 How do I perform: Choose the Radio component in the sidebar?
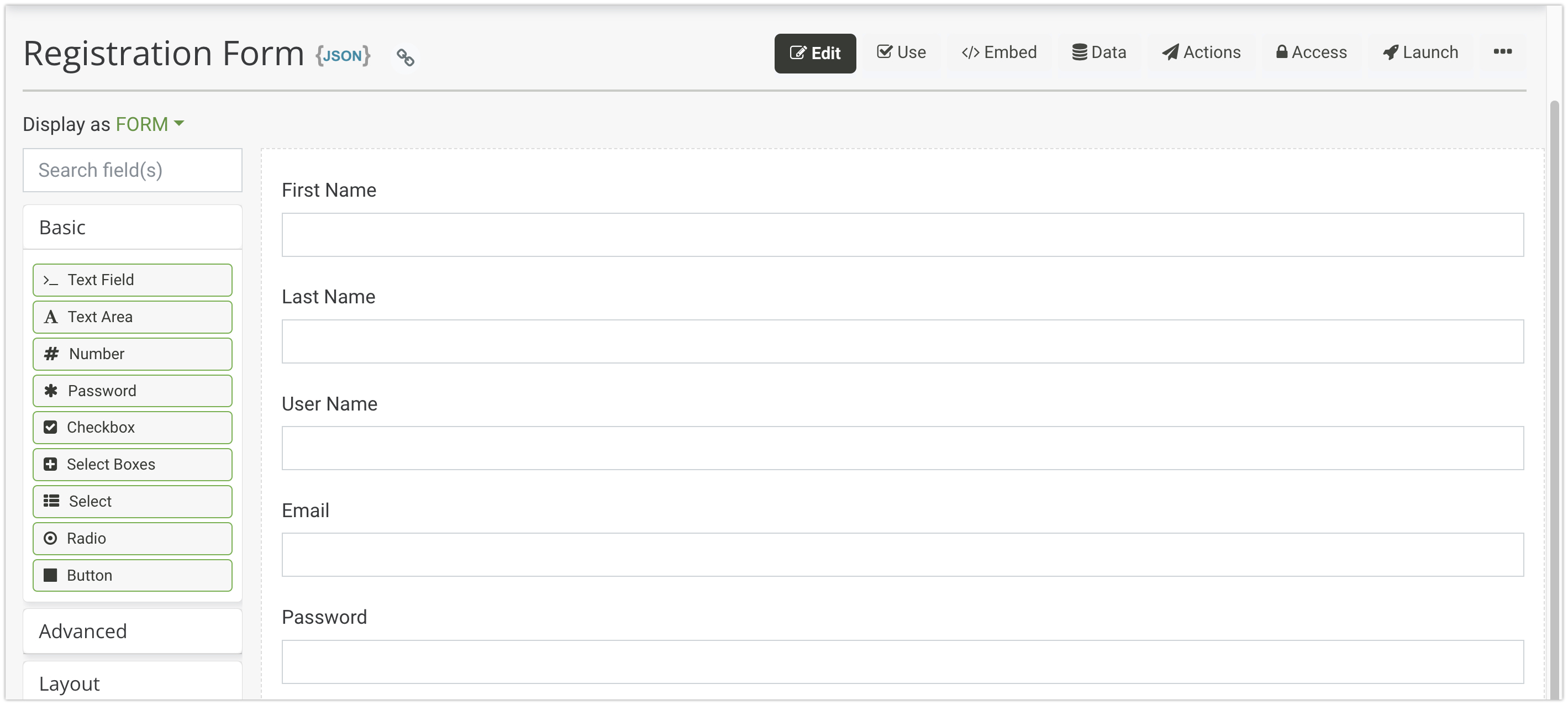point(132,539)
